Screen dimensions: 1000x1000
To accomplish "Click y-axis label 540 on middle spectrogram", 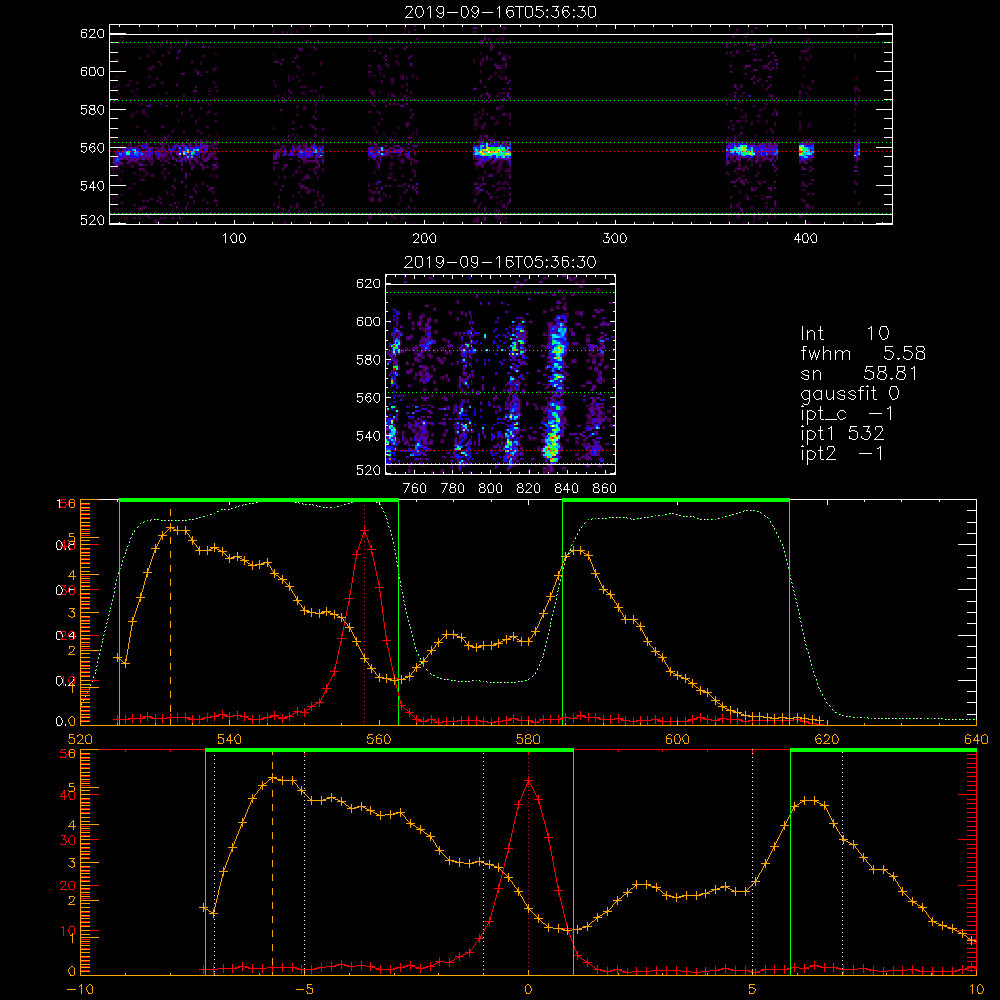I will pyautogui.click(x=368, y=436).
